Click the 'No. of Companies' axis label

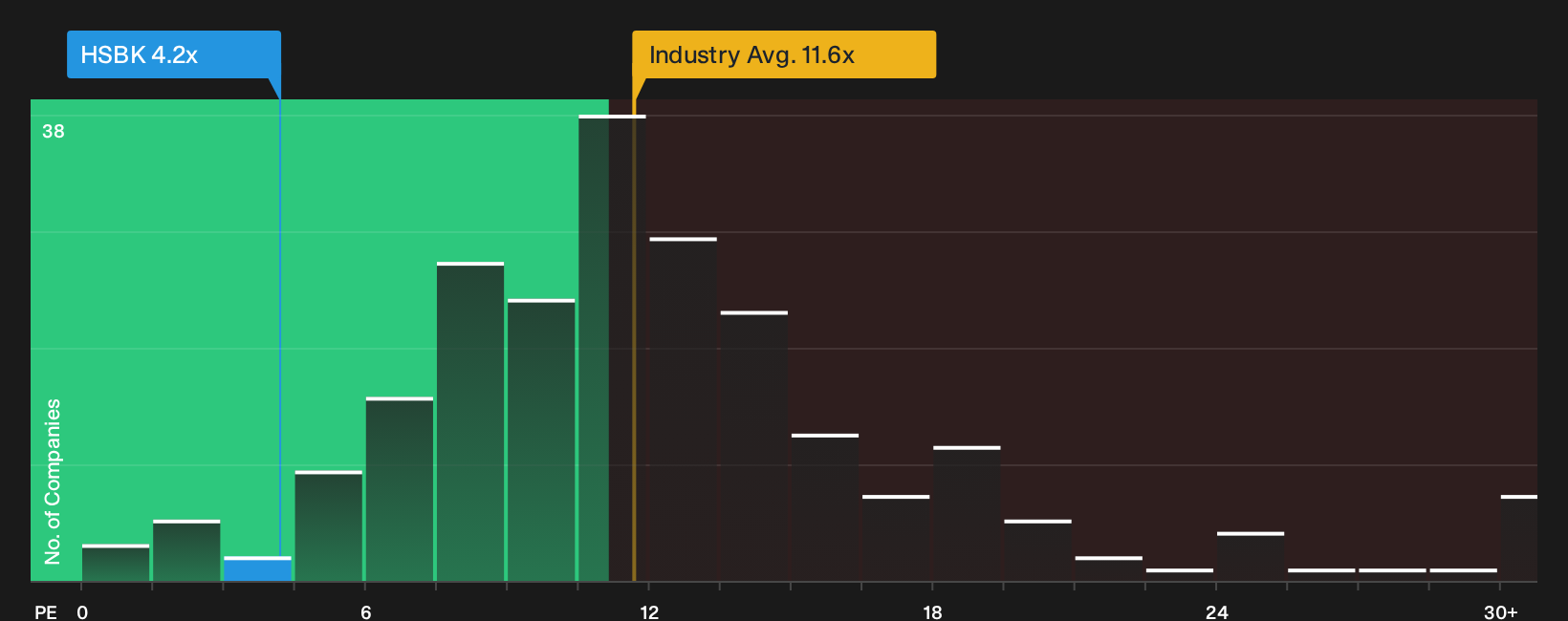coord(53,482)
